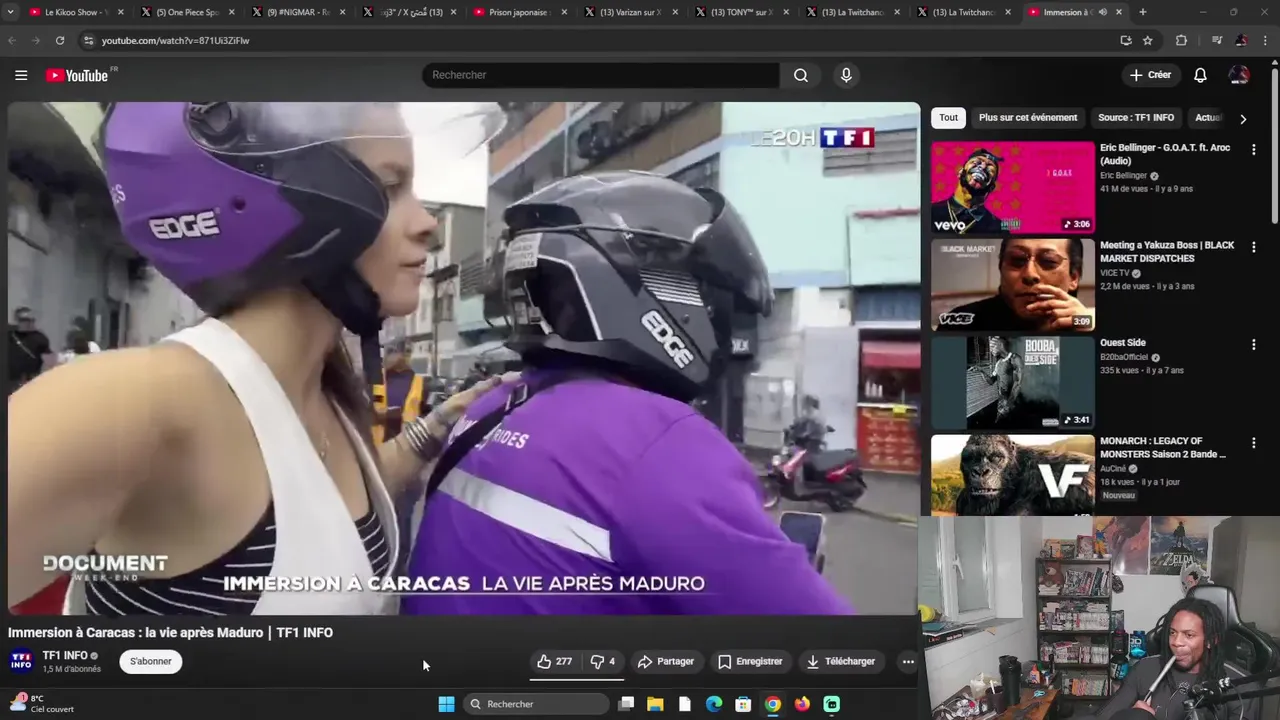Share the video via Partager
This screenshot has width=1280, height=720.
666,661
